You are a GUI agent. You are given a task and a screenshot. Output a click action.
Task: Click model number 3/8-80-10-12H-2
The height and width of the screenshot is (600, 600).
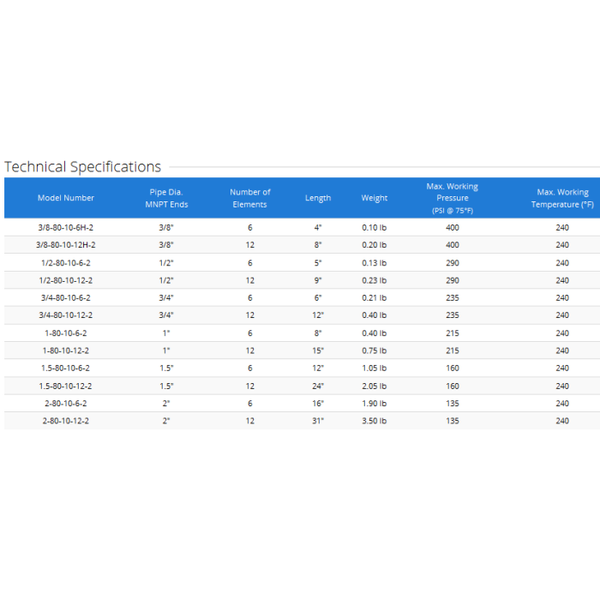[66, 245]
